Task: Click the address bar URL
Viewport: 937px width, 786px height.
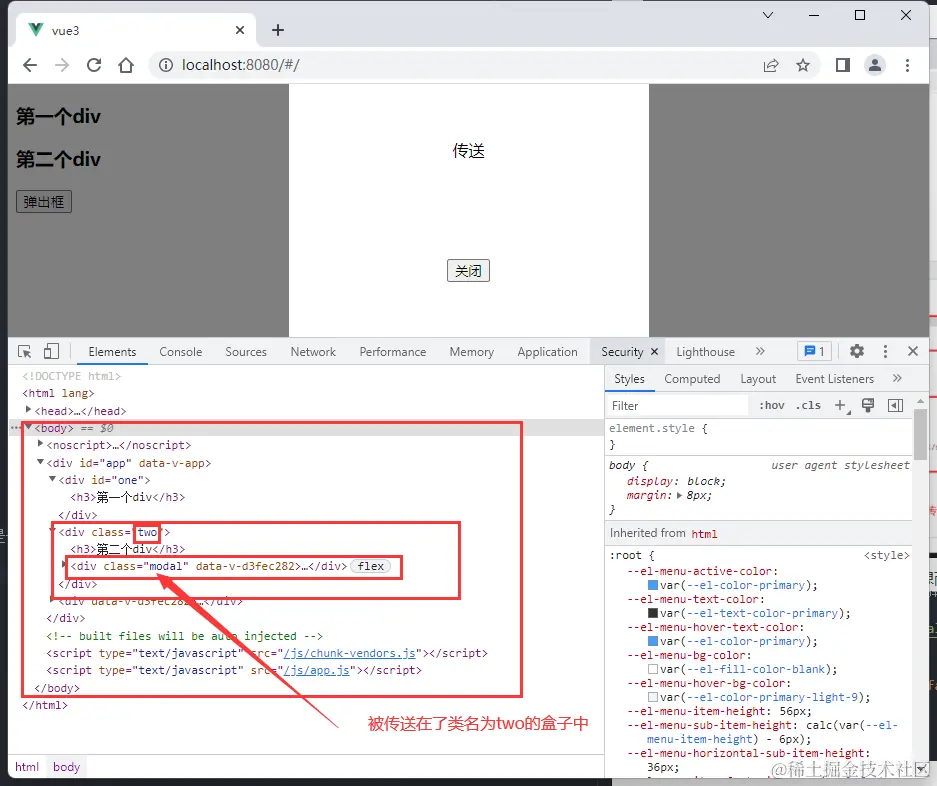Action: (x=240, y=65)
